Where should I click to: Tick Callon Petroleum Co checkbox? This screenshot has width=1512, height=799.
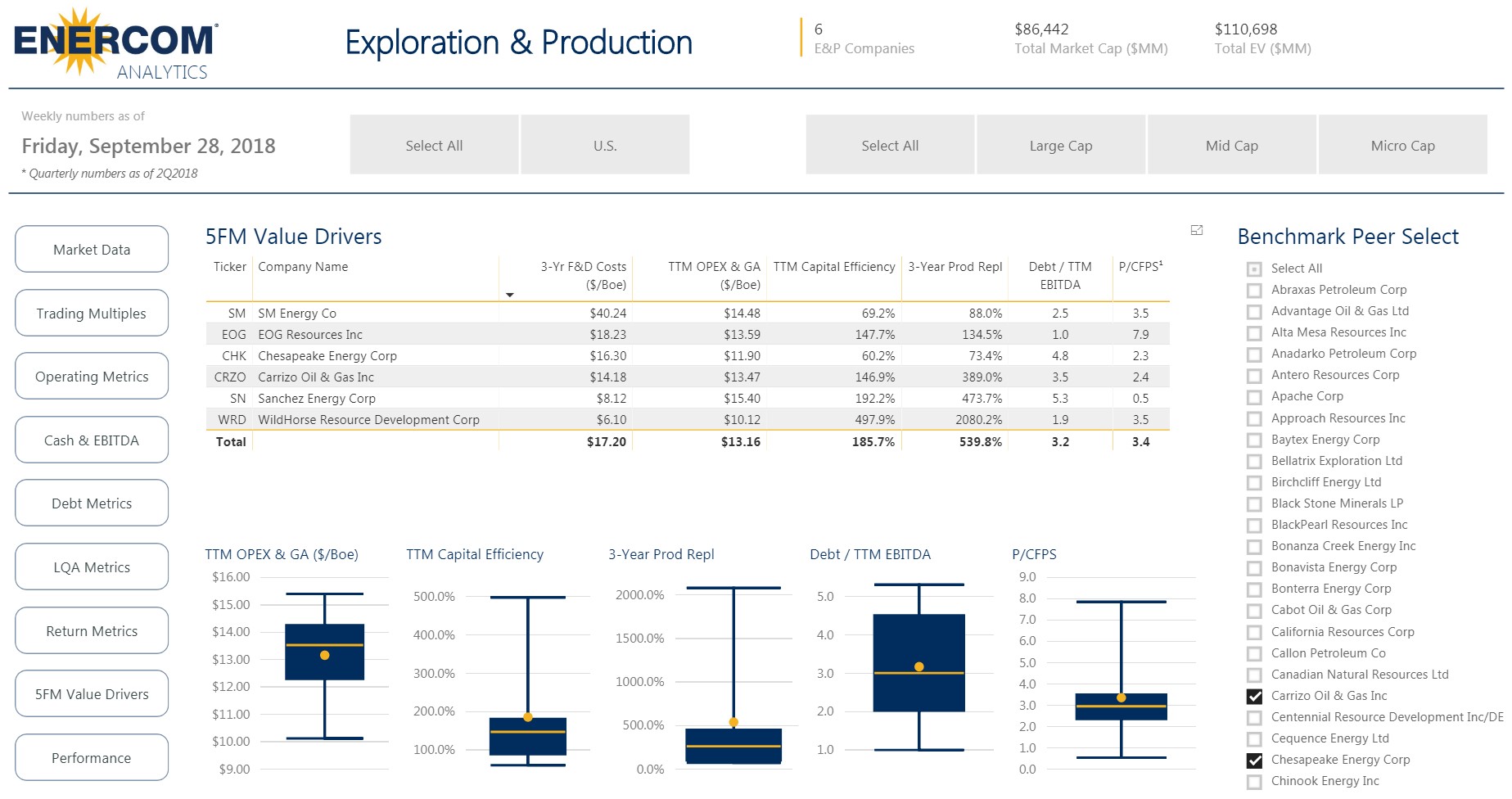coord(1254,654)
